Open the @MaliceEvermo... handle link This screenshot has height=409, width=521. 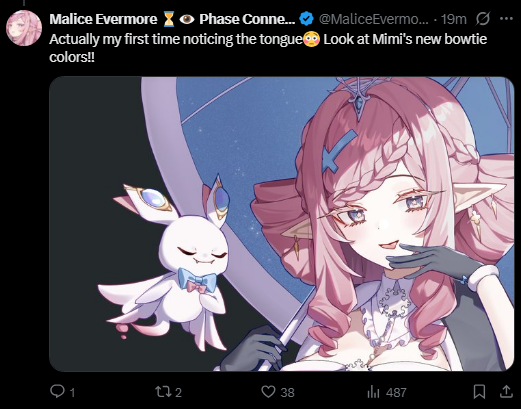[x=374, y=19]
